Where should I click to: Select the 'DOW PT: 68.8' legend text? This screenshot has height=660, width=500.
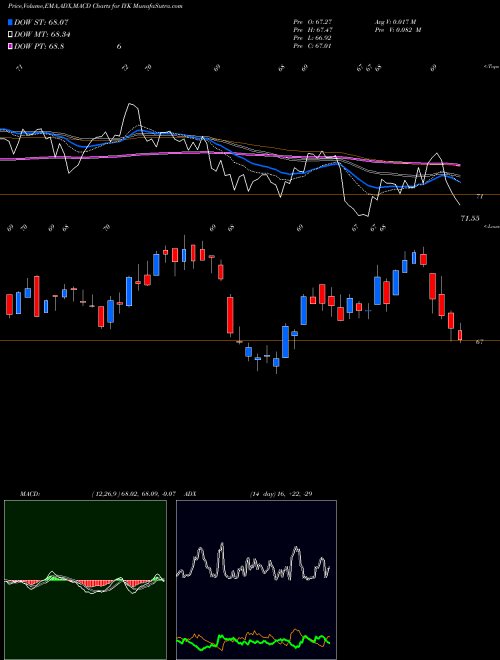[39, 46]
